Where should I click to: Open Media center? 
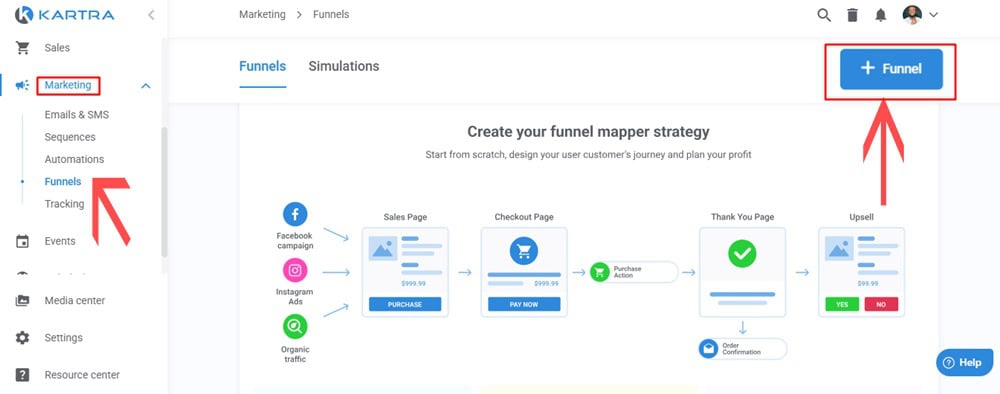(x=75, y=300)
